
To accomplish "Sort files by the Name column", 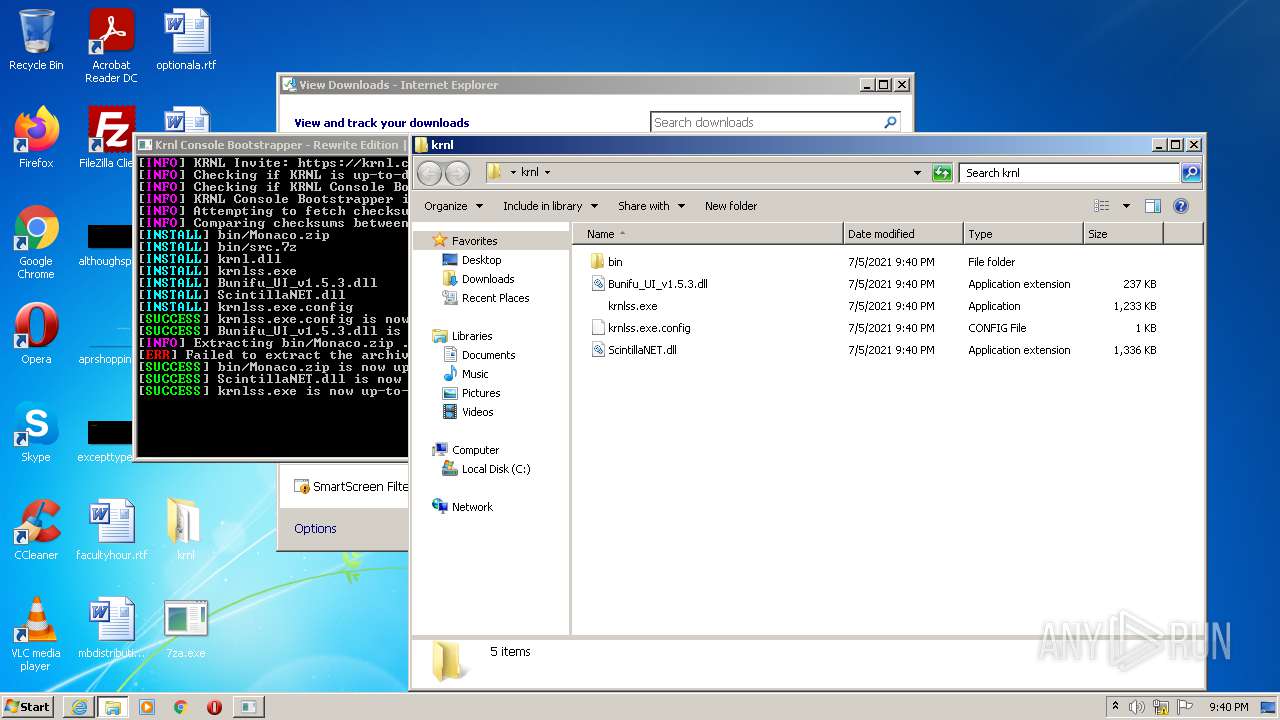I will pyautogui.click(x=708, y=234).
